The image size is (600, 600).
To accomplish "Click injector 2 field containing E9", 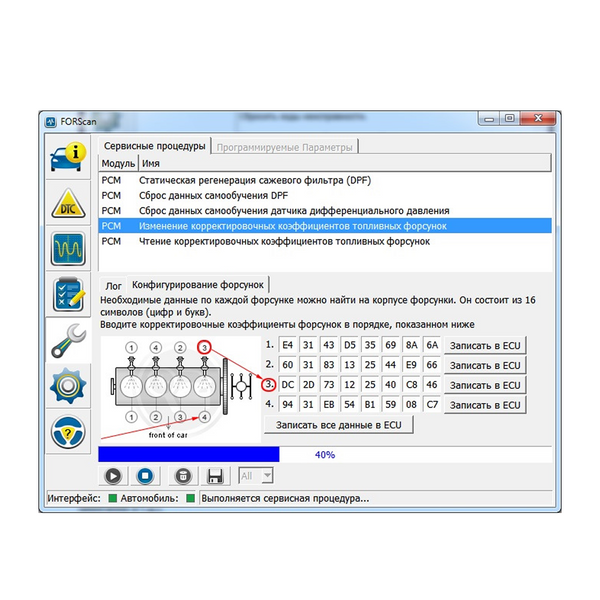I will click(411, 365).
